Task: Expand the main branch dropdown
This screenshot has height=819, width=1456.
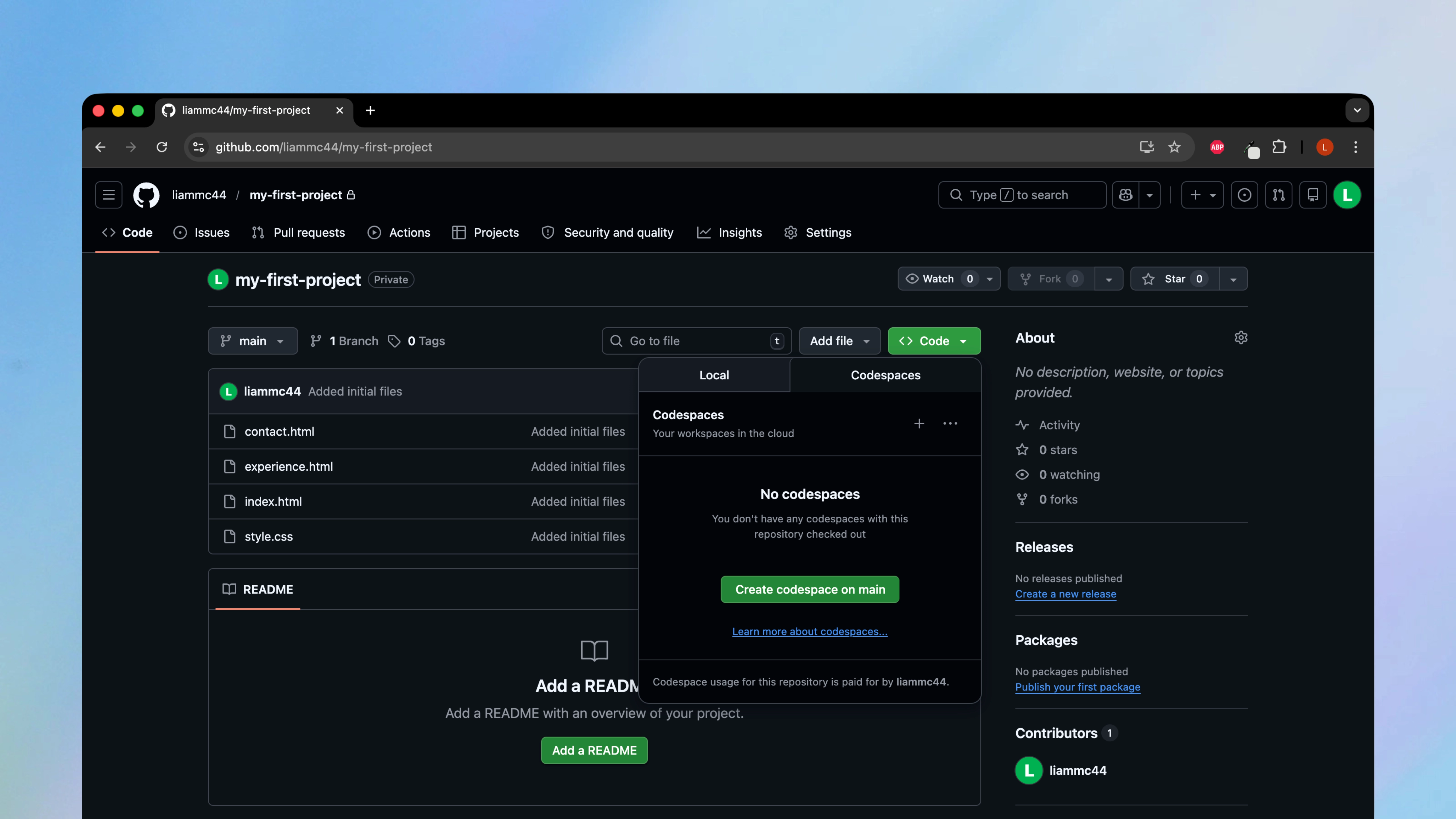Action: tap(253, 341)
